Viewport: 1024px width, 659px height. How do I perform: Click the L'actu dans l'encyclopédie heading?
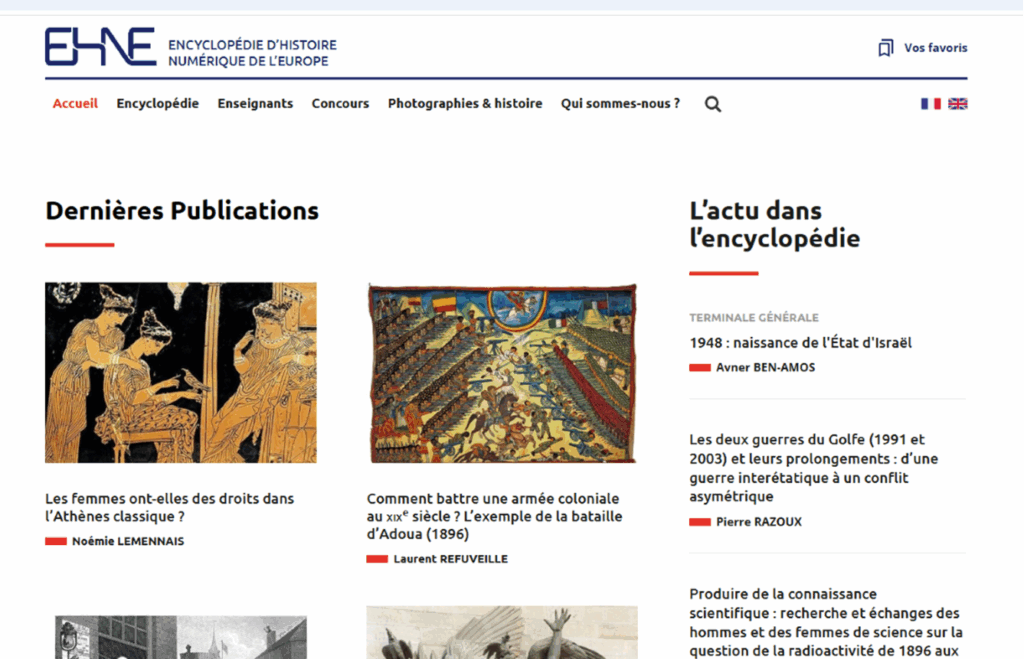[775, 224]
